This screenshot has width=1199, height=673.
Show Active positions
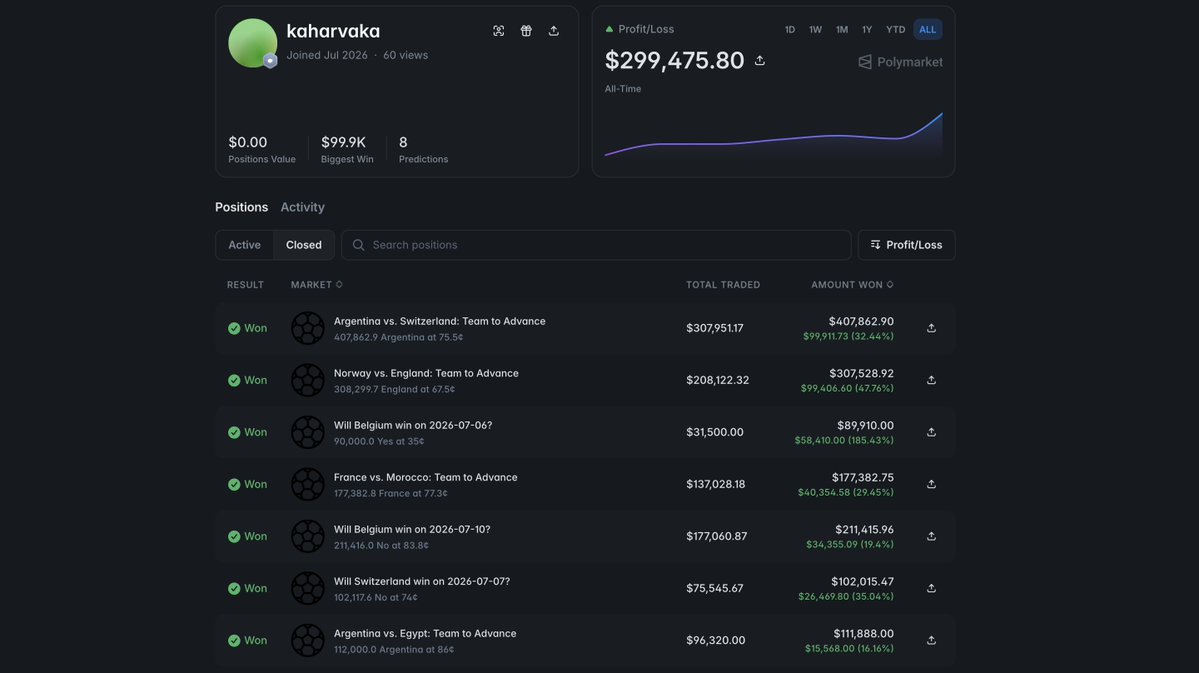pyautogui.click(x=245, y=245)
